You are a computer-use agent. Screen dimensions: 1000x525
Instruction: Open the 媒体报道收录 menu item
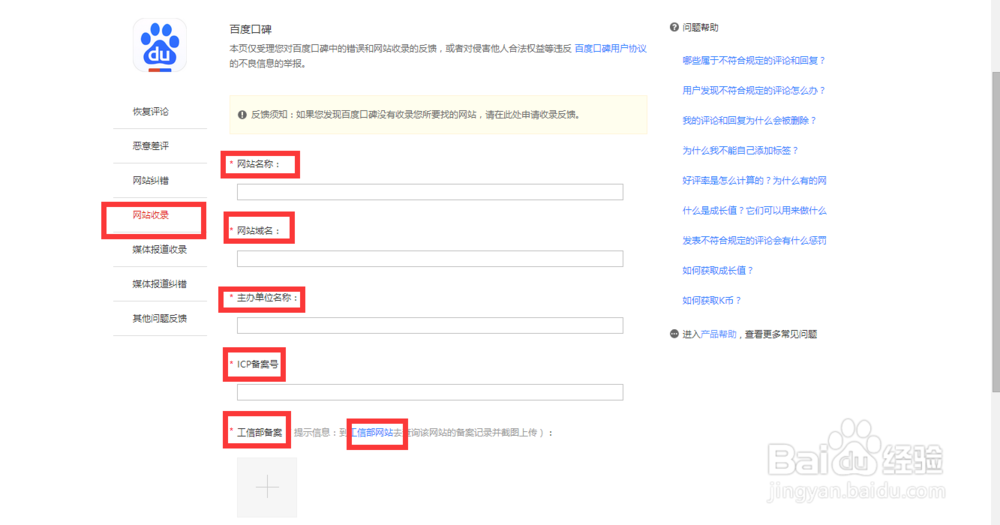point(159,249)
